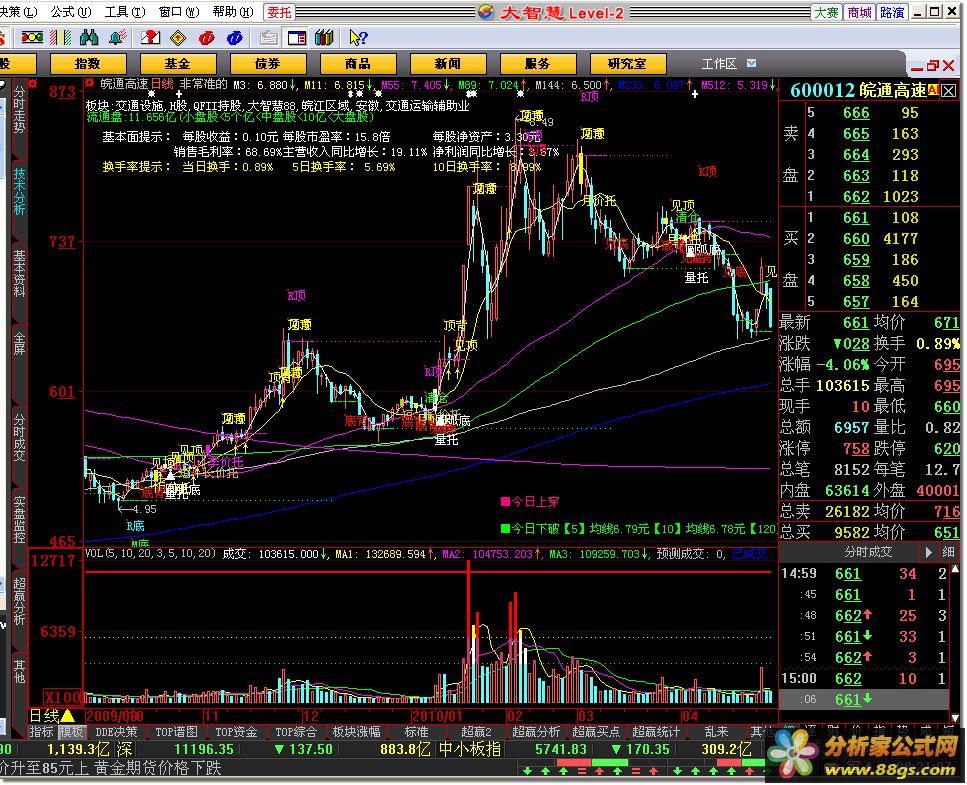The height and width of the screenshot is (785, 967).
Task: Click the red circular info icon
Action: pyautogui.click(x=207, y=38)
